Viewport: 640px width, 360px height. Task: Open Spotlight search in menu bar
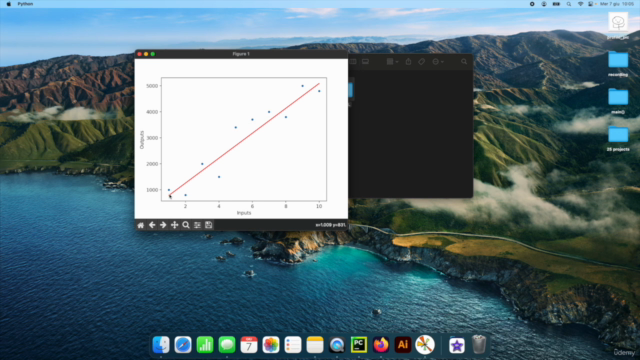tap(569, 4)
